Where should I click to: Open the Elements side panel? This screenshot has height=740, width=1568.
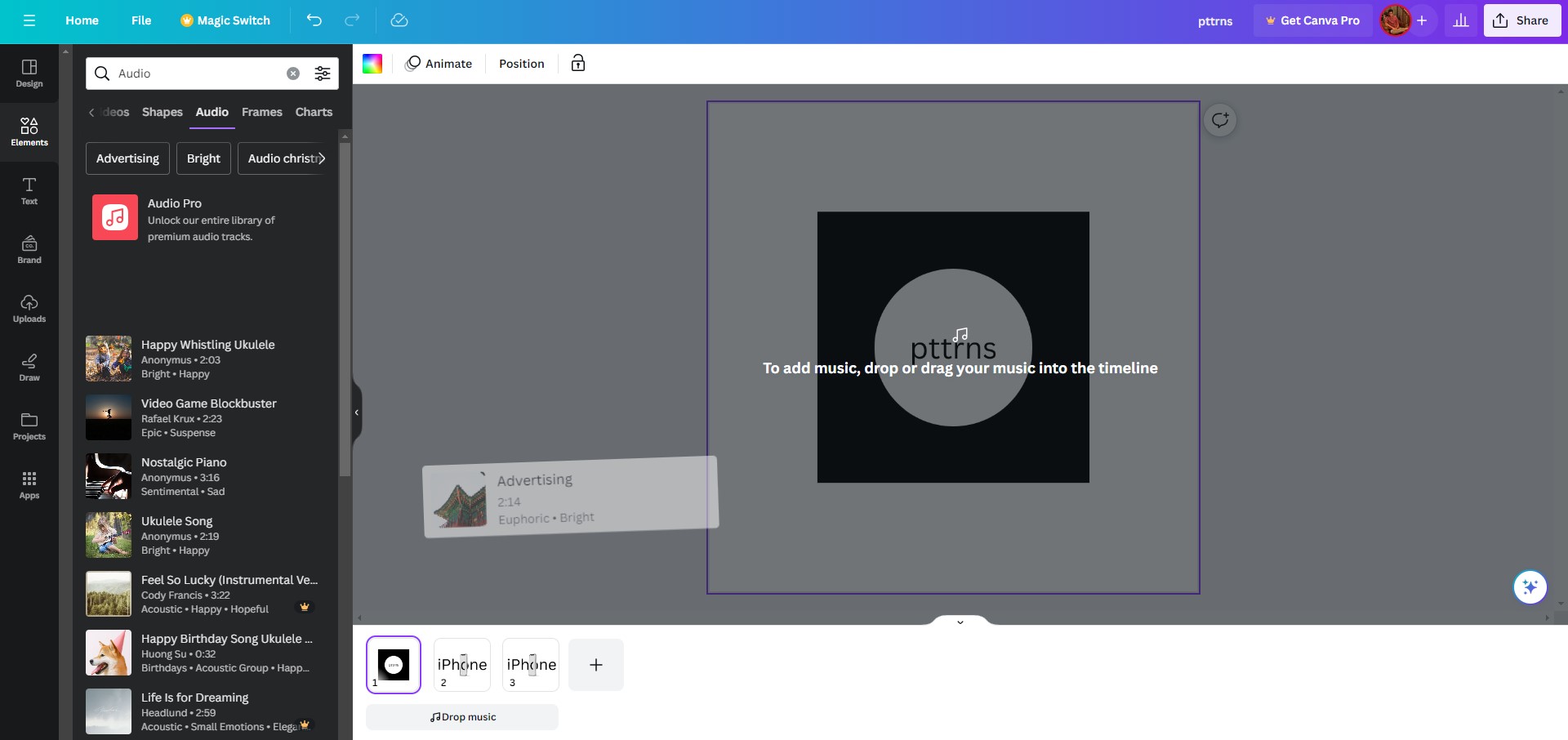29,132
